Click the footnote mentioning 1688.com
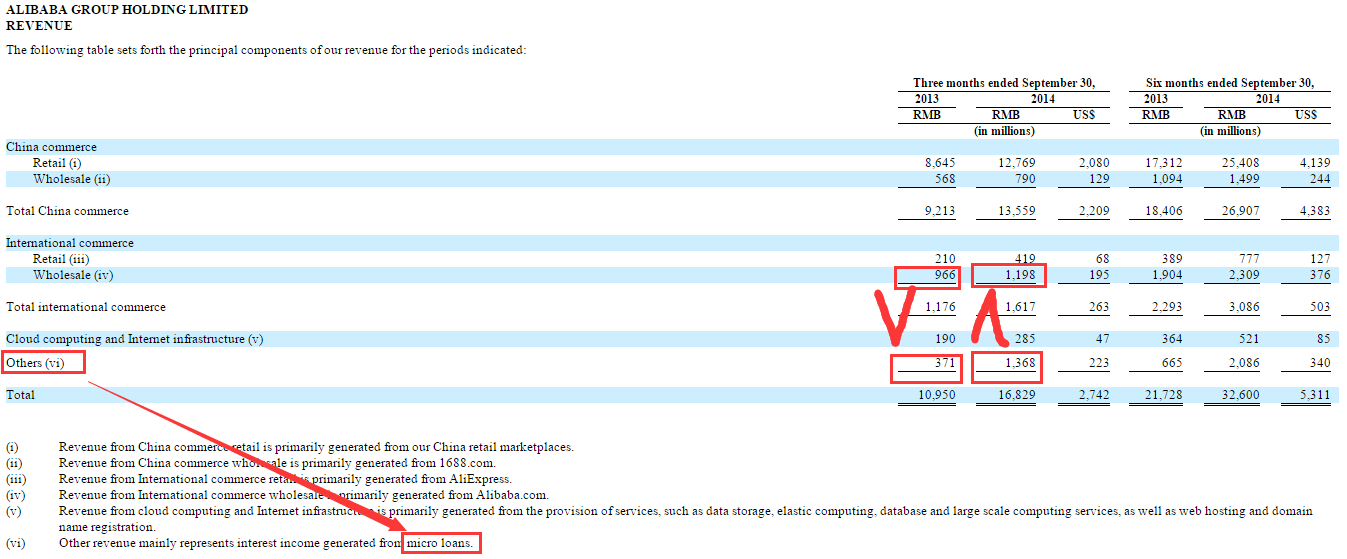The height and width of the screenshot is (559, 1347). point(277,463)
